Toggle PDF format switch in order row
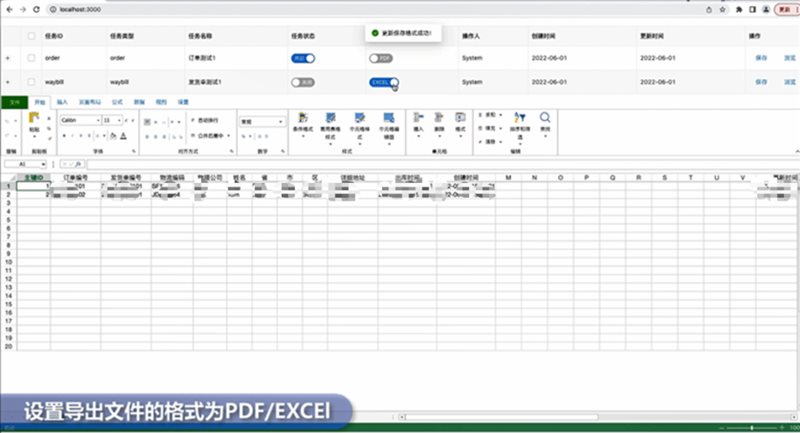This screenshot has width=800, height=433. (381, 58)
